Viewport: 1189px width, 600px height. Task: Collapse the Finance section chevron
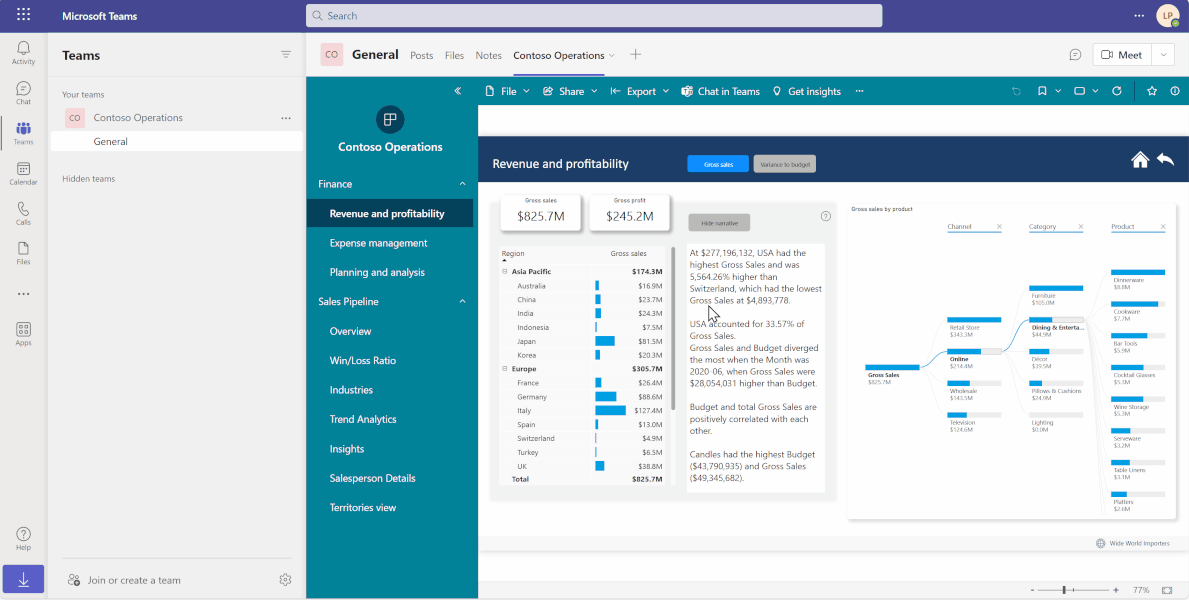click(463, 184)
